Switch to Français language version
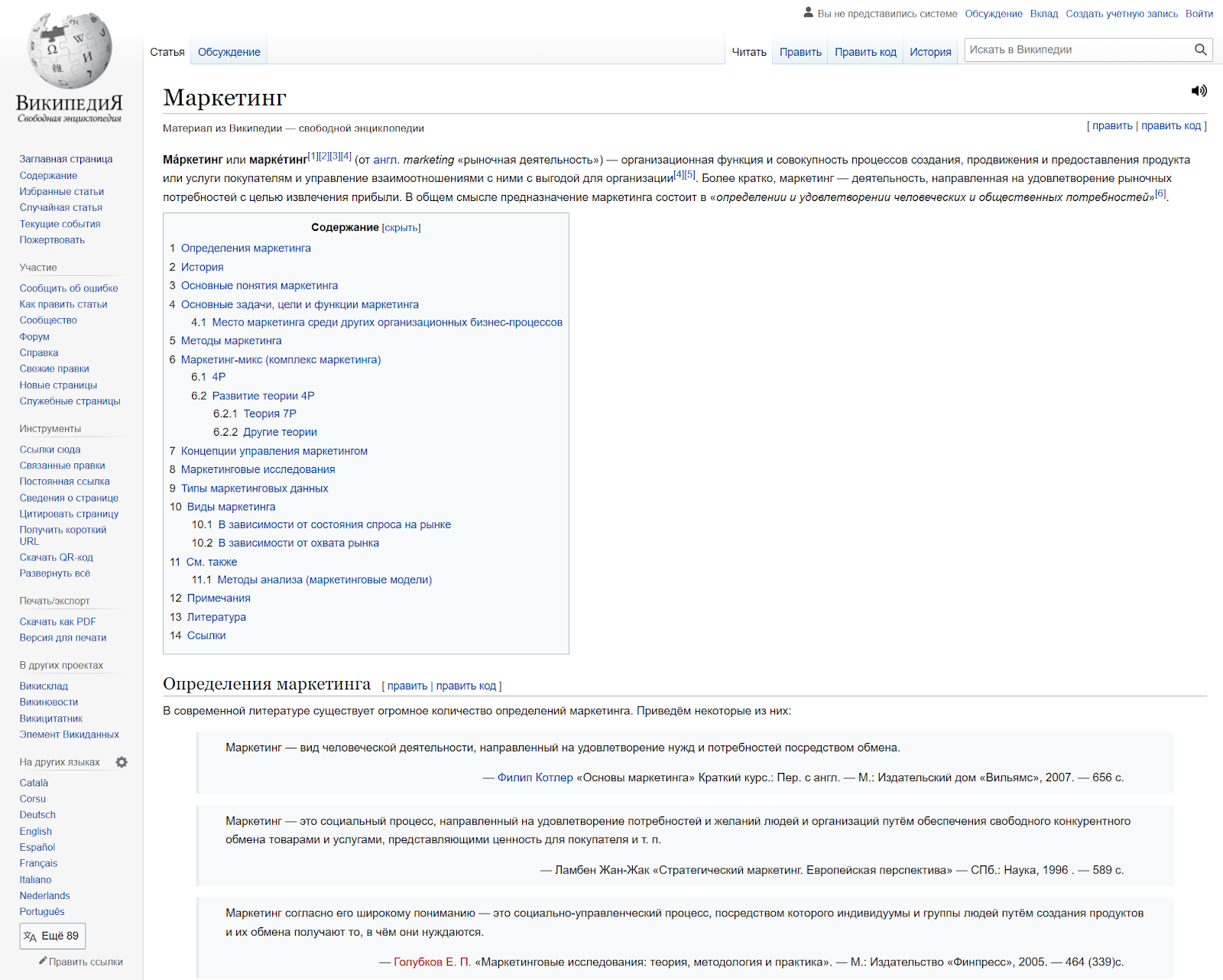The image size is (1223, 980). (x=38, y=863)
